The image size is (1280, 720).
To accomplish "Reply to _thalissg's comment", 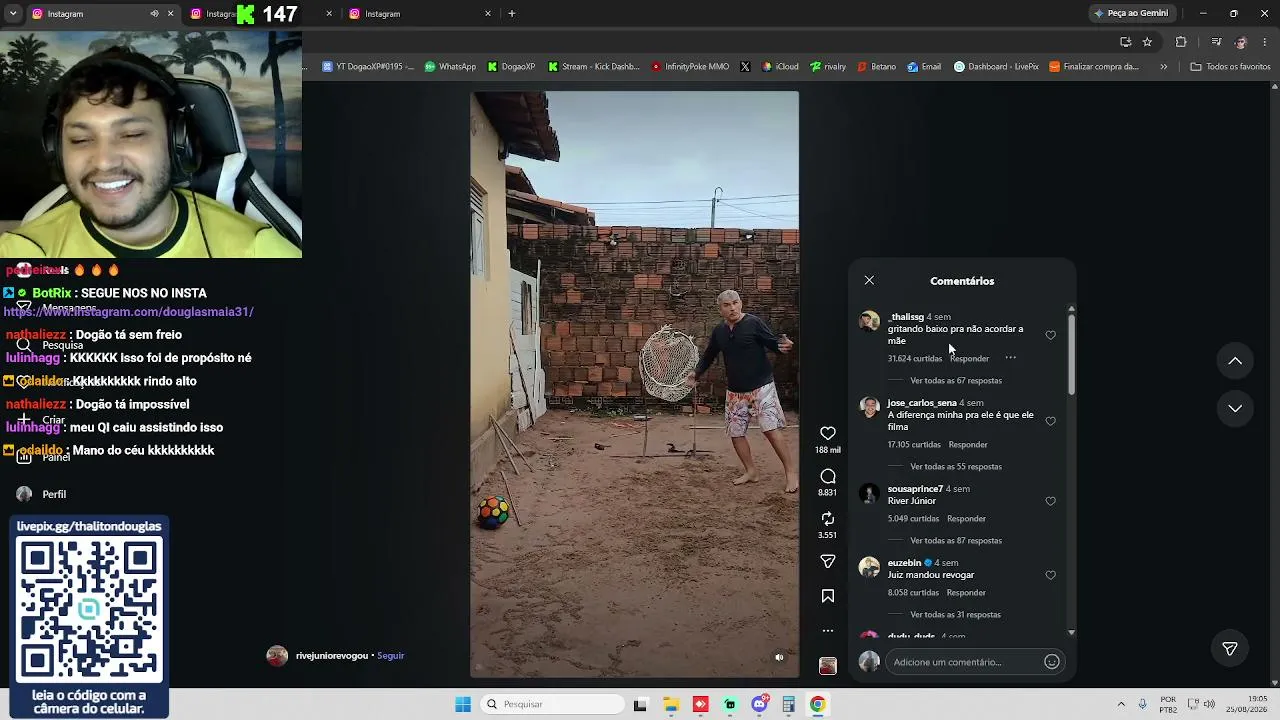I will pos(969,359).
